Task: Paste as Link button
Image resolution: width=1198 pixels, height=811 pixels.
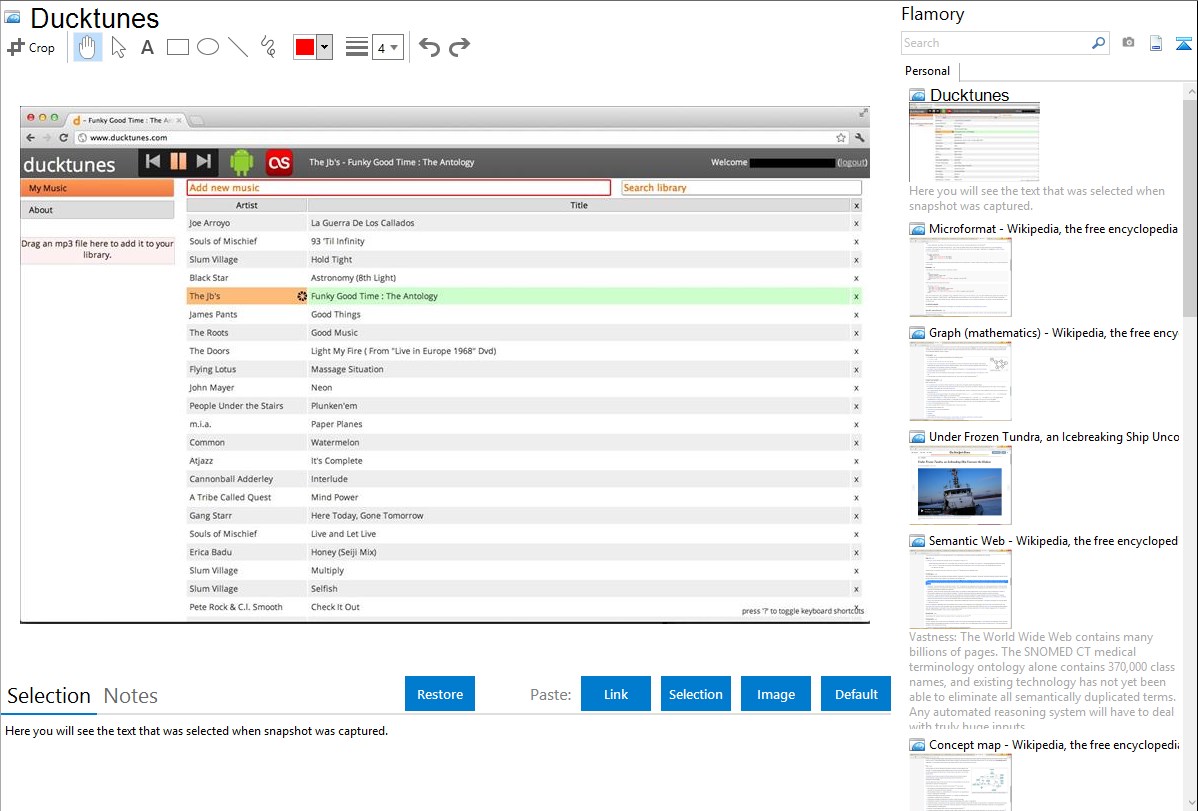Action: [616, 694]
